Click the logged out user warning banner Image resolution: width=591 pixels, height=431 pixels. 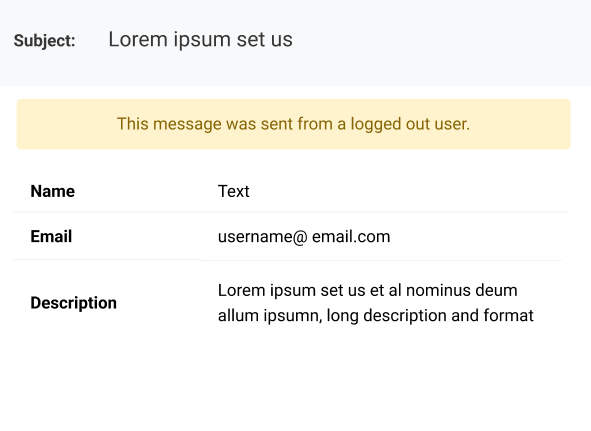click(294, 124)
